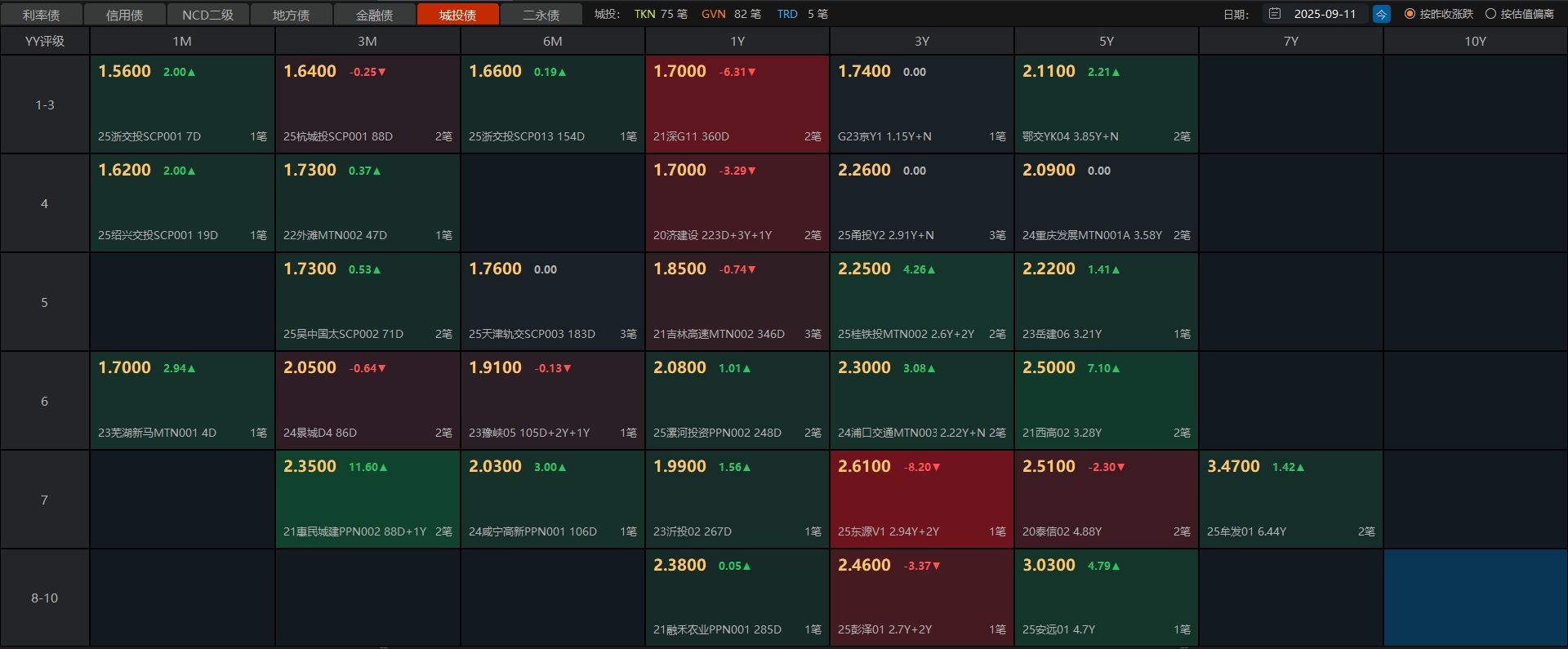The width and height of the screenshot is (1568, 649).
Task: Open the 25绍兴交投SCP001 19D cell
Action: pyautogui.click(x=182, y=203)
